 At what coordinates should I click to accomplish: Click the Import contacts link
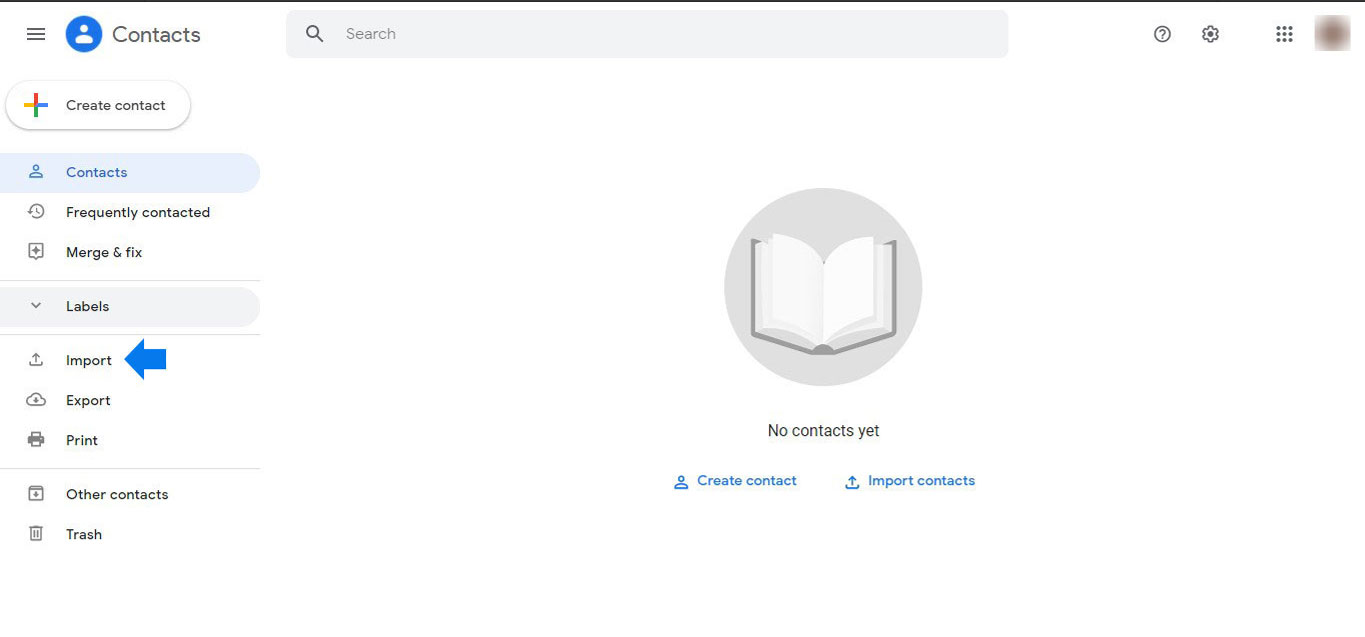click(921, 481)
